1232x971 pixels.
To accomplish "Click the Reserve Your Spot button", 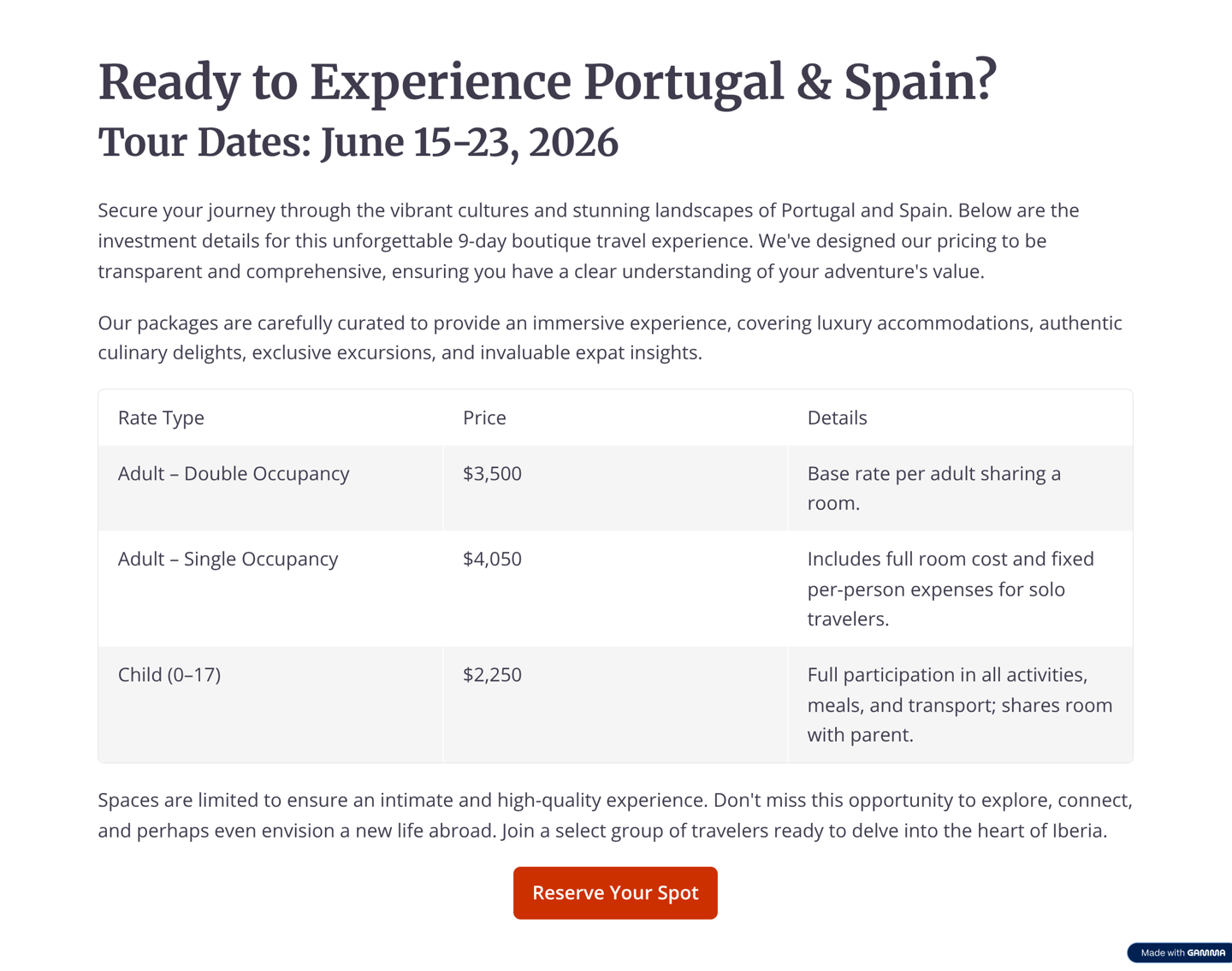I will [615, 892].
